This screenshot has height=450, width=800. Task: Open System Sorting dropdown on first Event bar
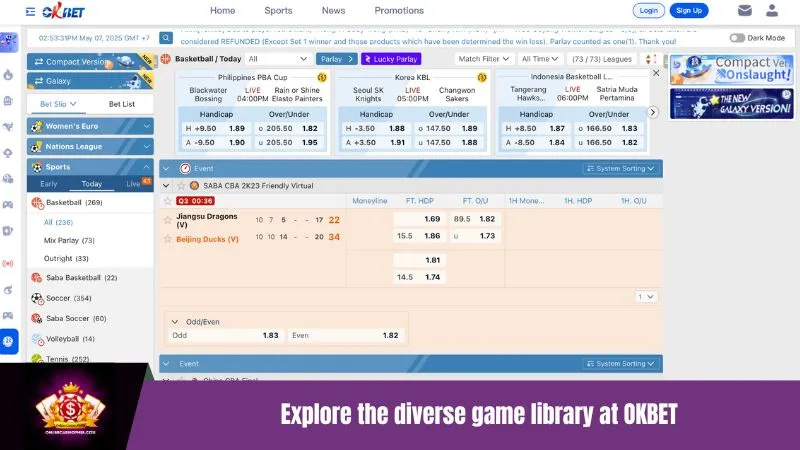tap(620, 168)
